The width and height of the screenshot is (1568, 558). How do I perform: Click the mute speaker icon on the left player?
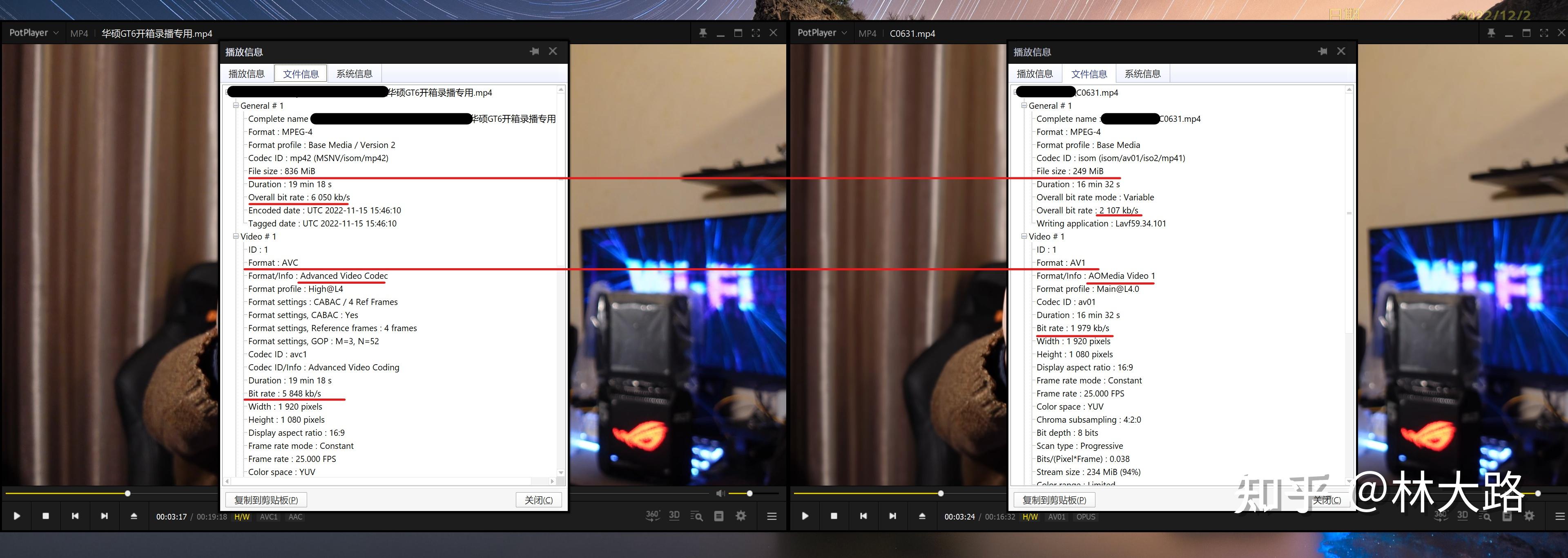pos(721,493)
